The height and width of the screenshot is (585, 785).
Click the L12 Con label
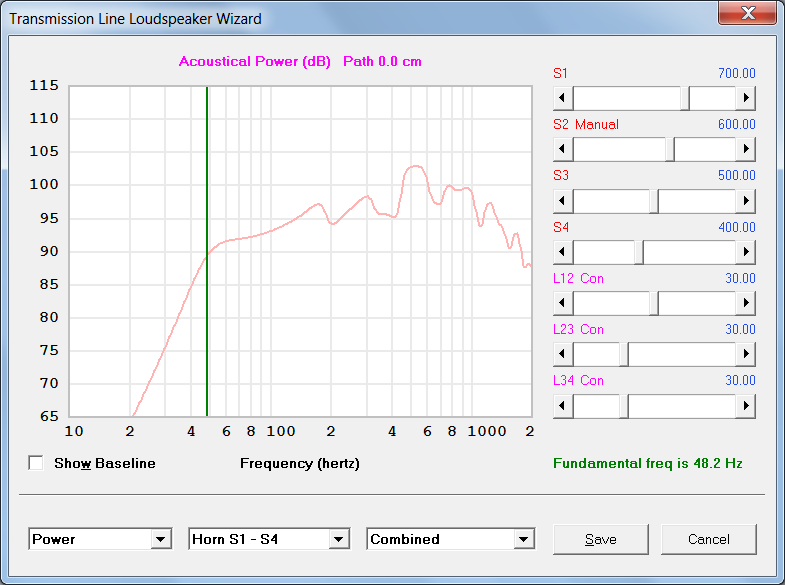coord(578,278)
